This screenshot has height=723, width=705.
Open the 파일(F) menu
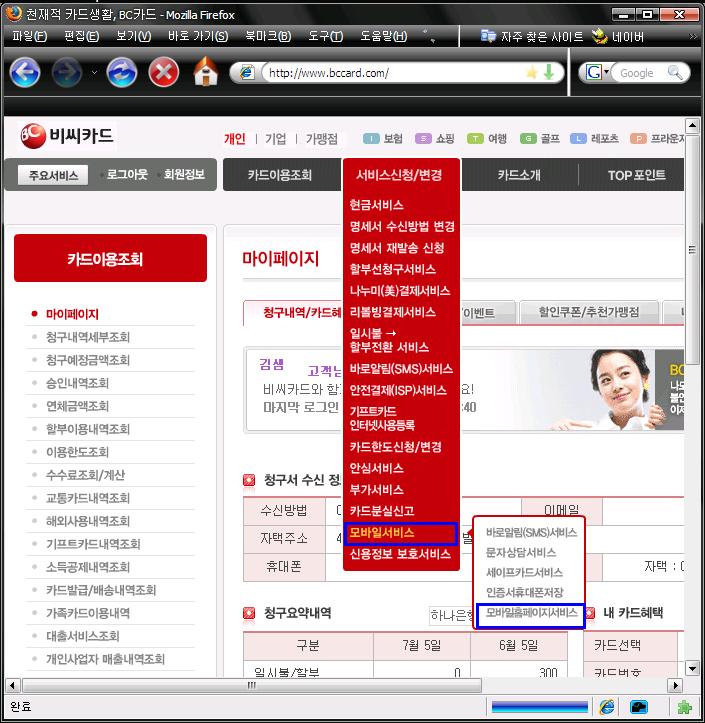(x=30, y=36)
